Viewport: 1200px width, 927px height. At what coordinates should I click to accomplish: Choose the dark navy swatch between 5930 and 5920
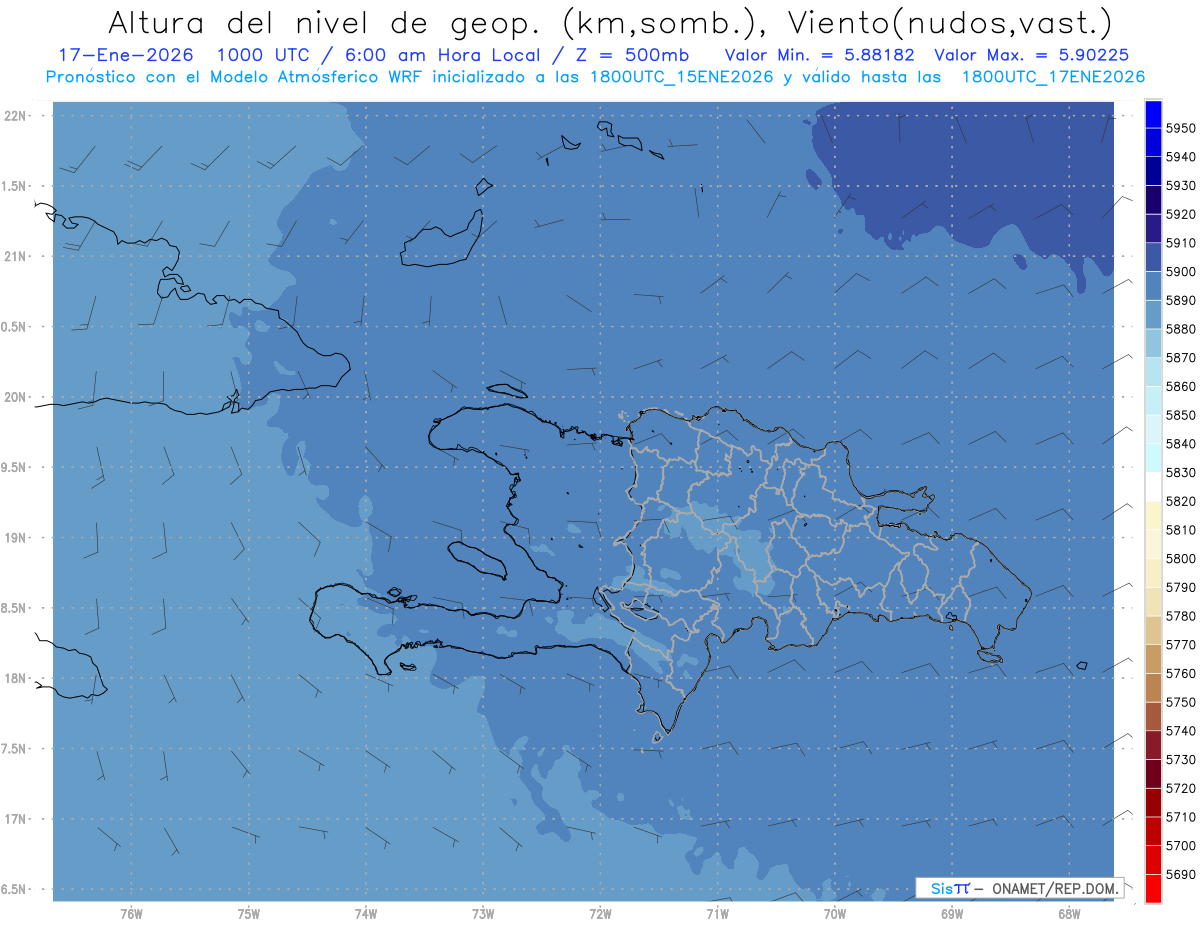point(1152,200)
